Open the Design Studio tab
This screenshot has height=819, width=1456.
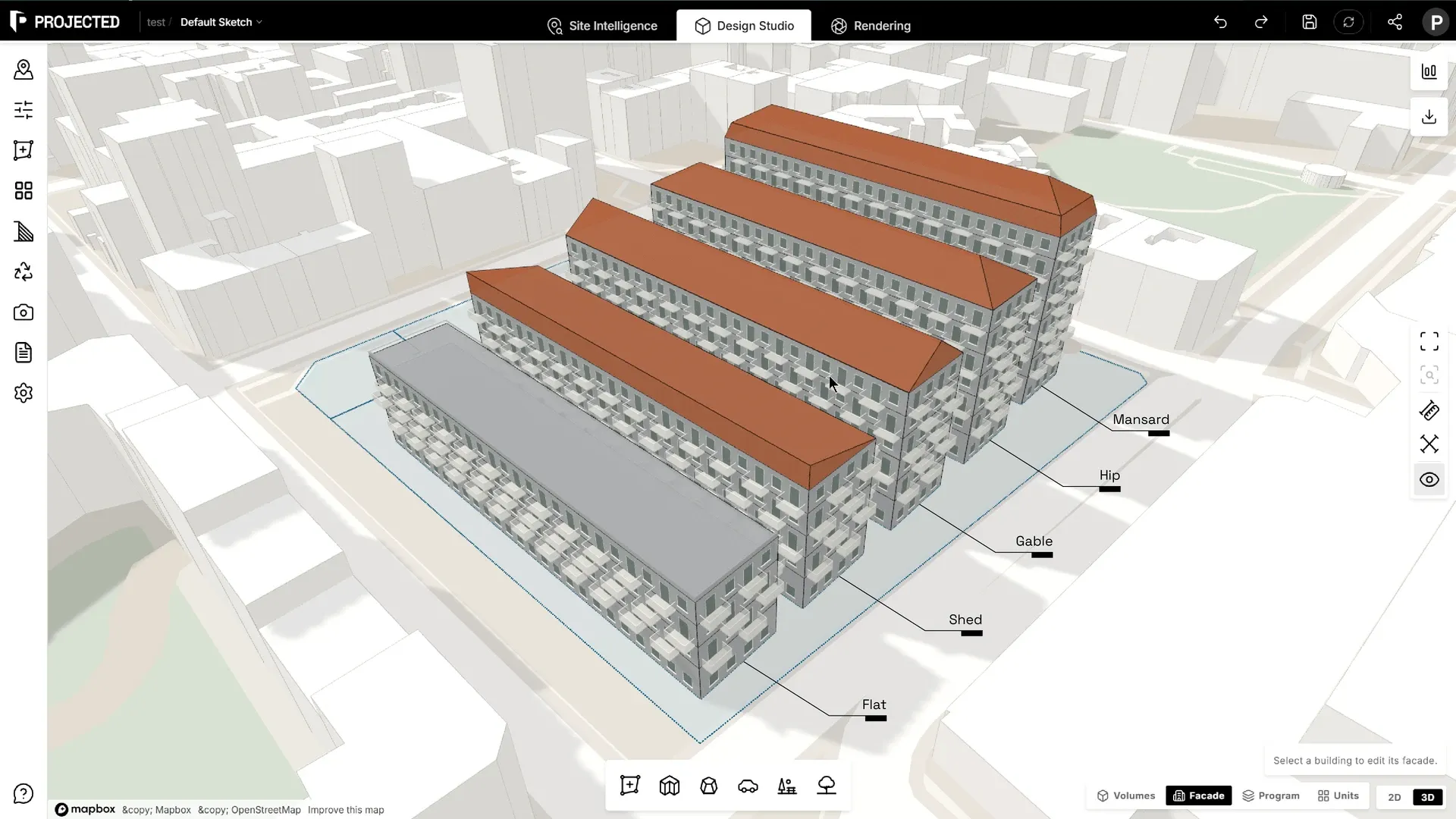744,26
